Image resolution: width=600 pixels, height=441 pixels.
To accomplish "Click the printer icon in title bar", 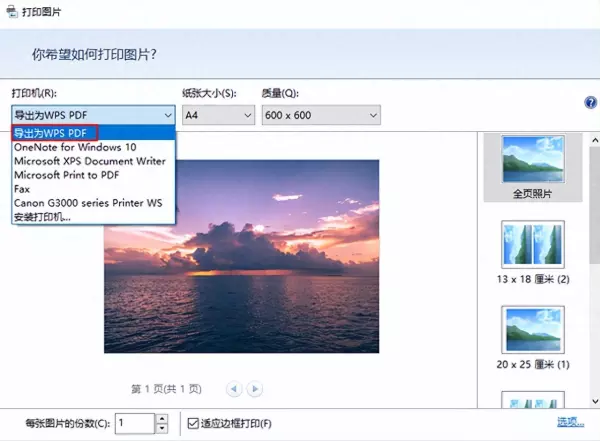I will click(12, 11).
